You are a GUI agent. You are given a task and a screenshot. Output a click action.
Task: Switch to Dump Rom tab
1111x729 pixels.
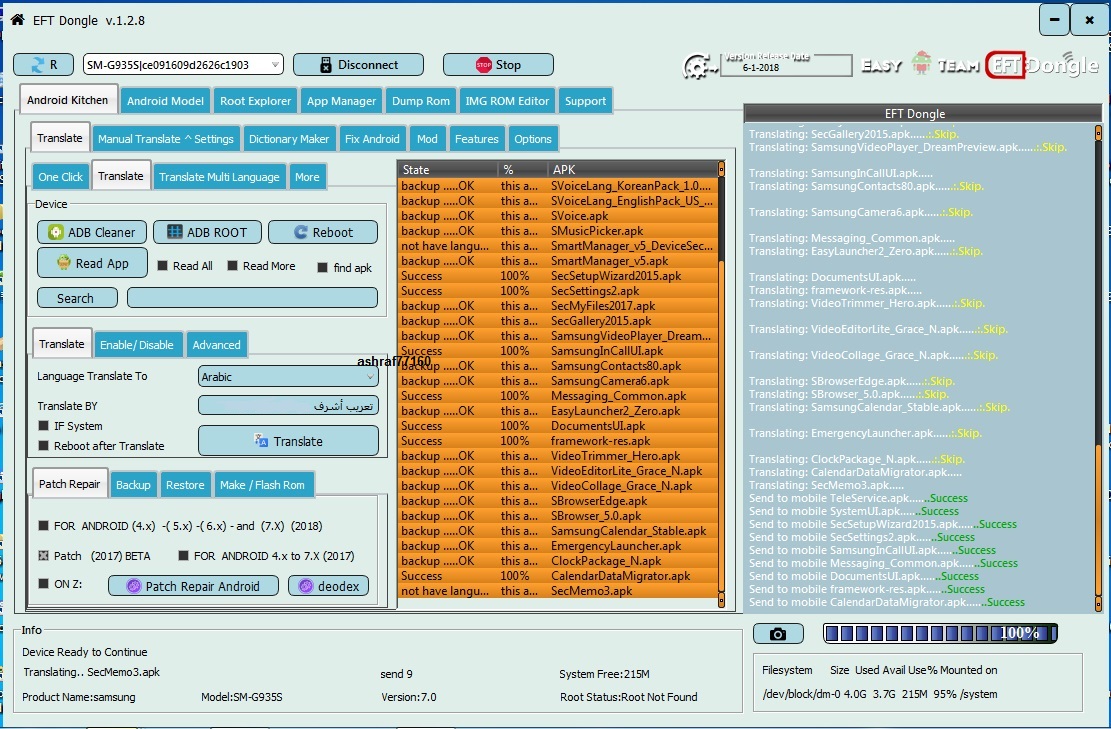click(x=421, y=101)
